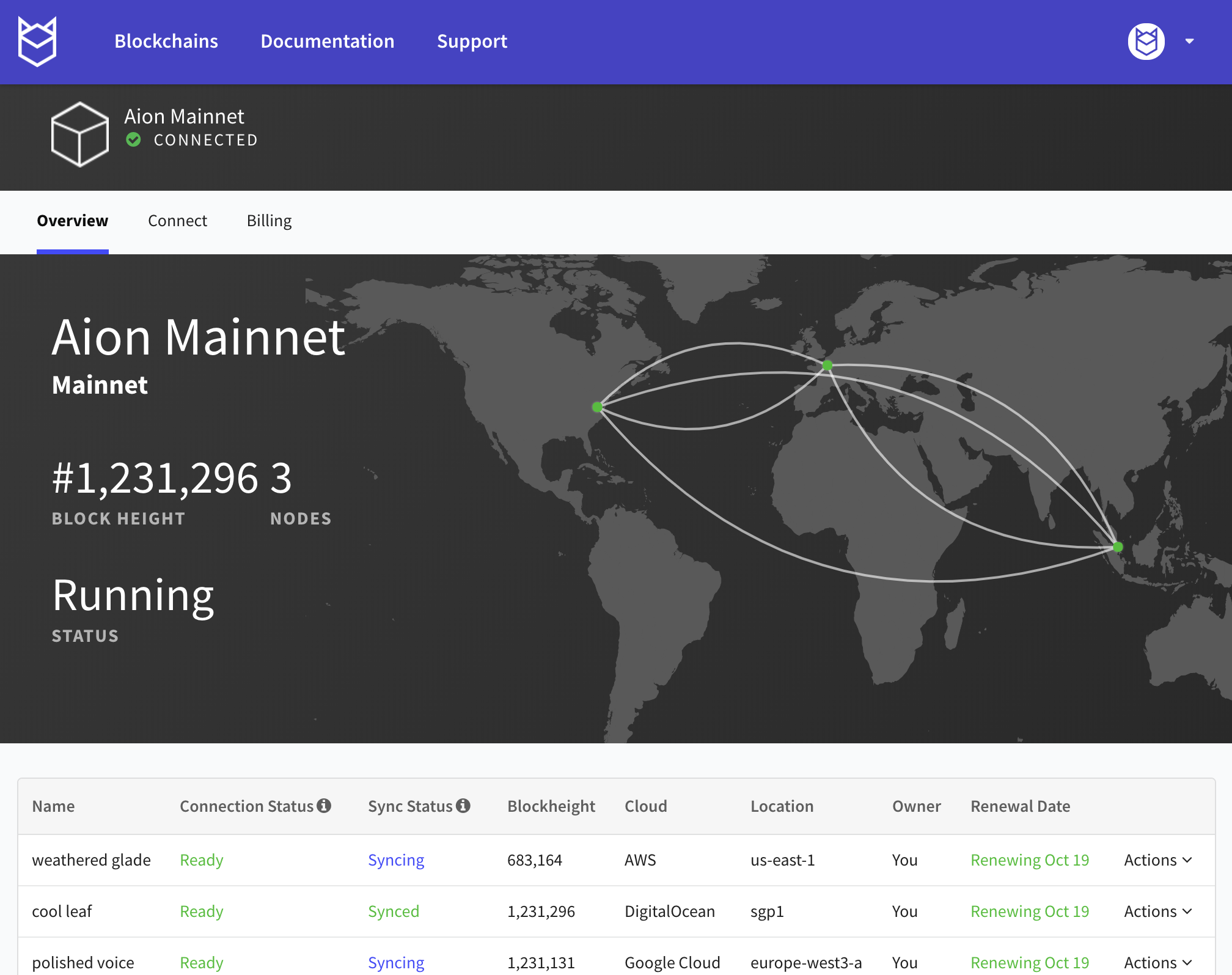Click blockheight 1,231,131 cell
The image size is (1232, 975).
(541, 963)
